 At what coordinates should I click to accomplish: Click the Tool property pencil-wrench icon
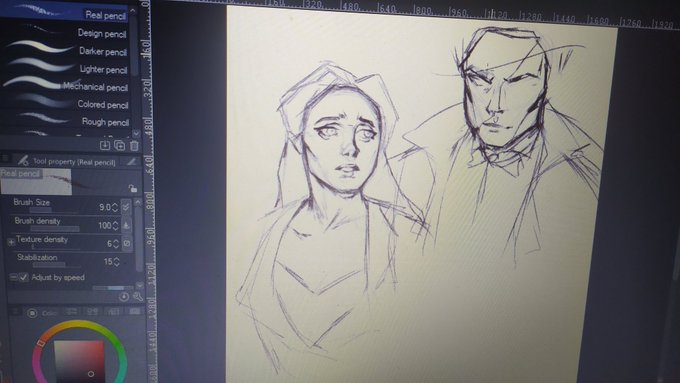(23, 161)
